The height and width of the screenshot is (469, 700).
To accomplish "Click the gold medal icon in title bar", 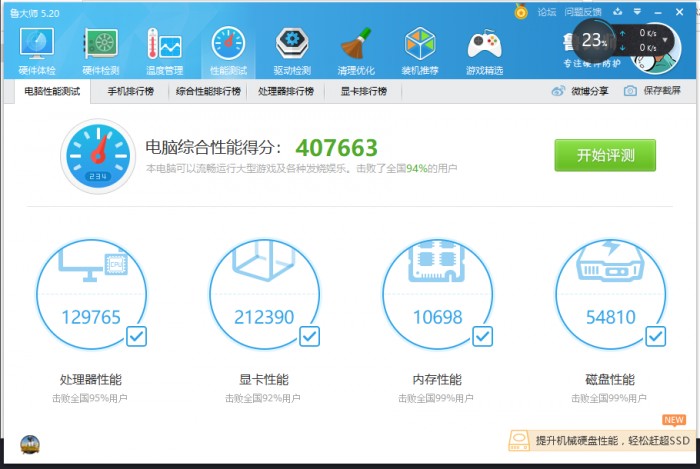I will pyautogui.click(x=521, y=12).
